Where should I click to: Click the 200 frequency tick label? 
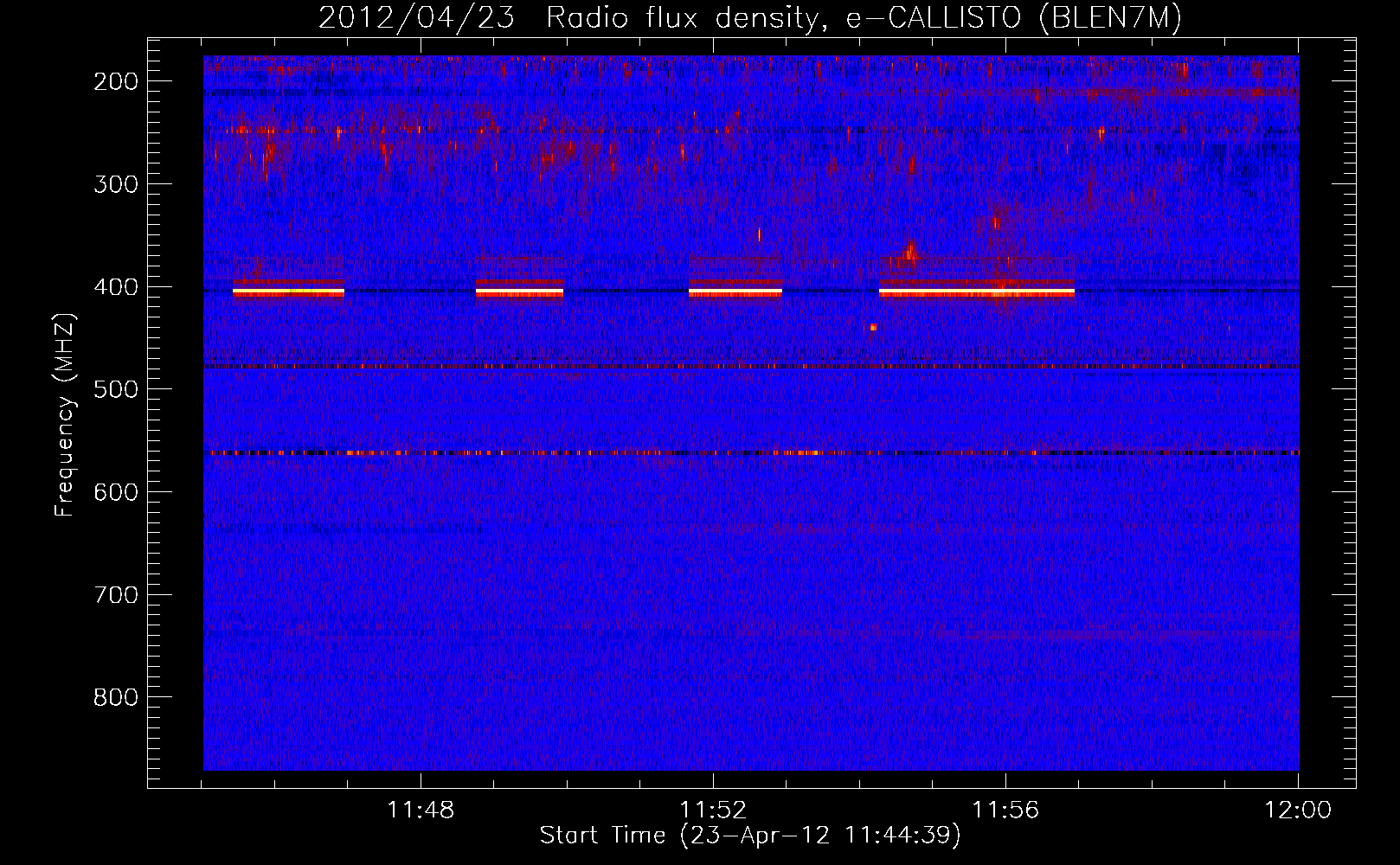115,81
